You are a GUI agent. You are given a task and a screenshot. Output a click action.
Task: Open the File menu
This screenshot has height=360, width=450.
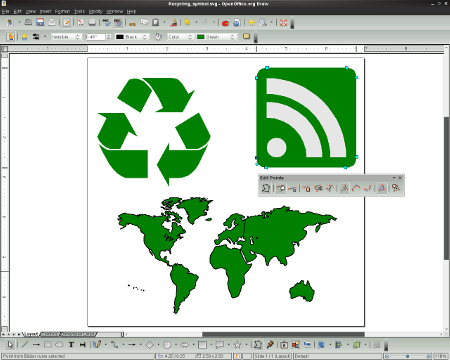click(6, 11)
